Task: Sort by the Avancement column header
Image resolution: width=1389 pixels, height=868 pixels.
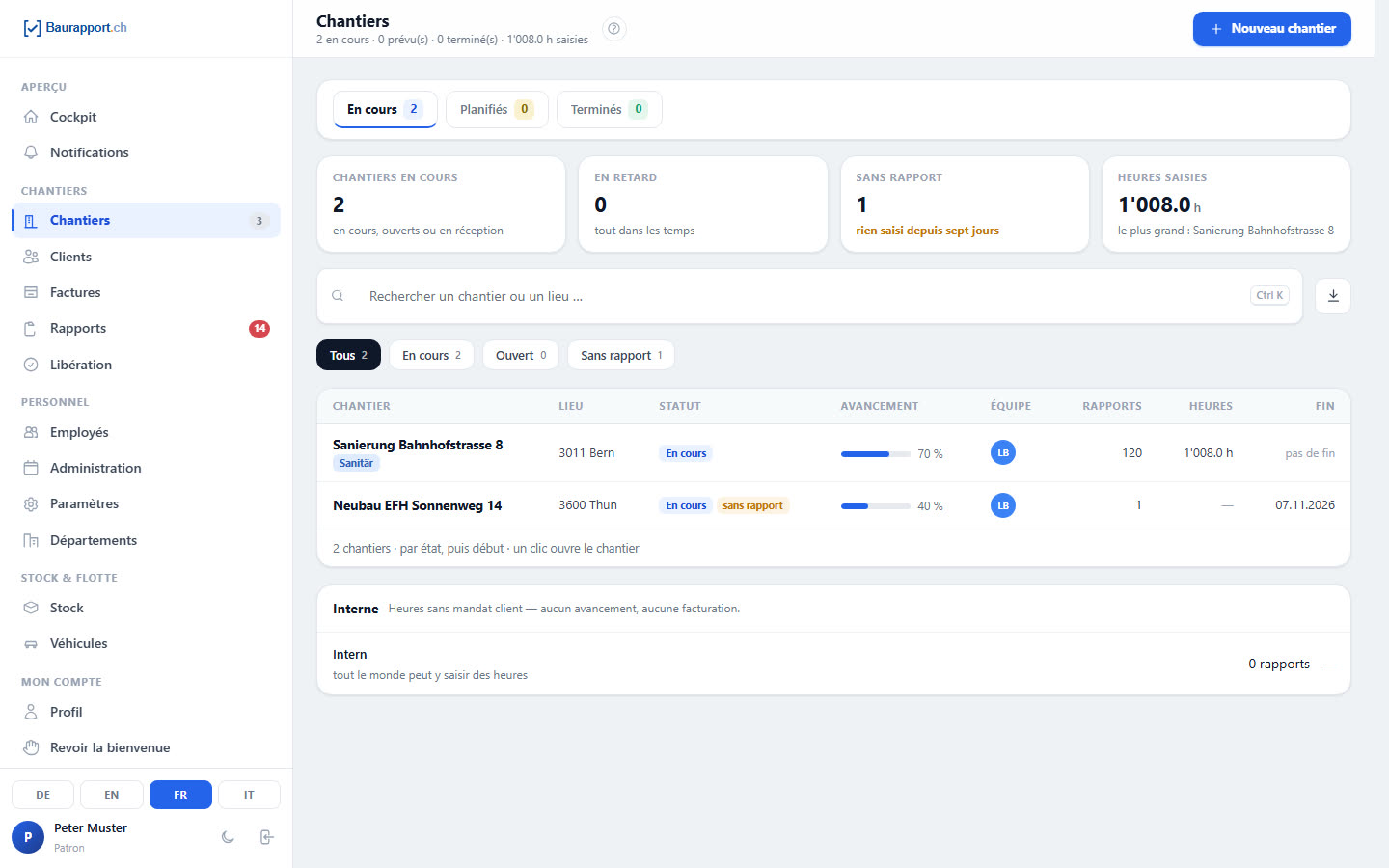Action: pos(880,406)
